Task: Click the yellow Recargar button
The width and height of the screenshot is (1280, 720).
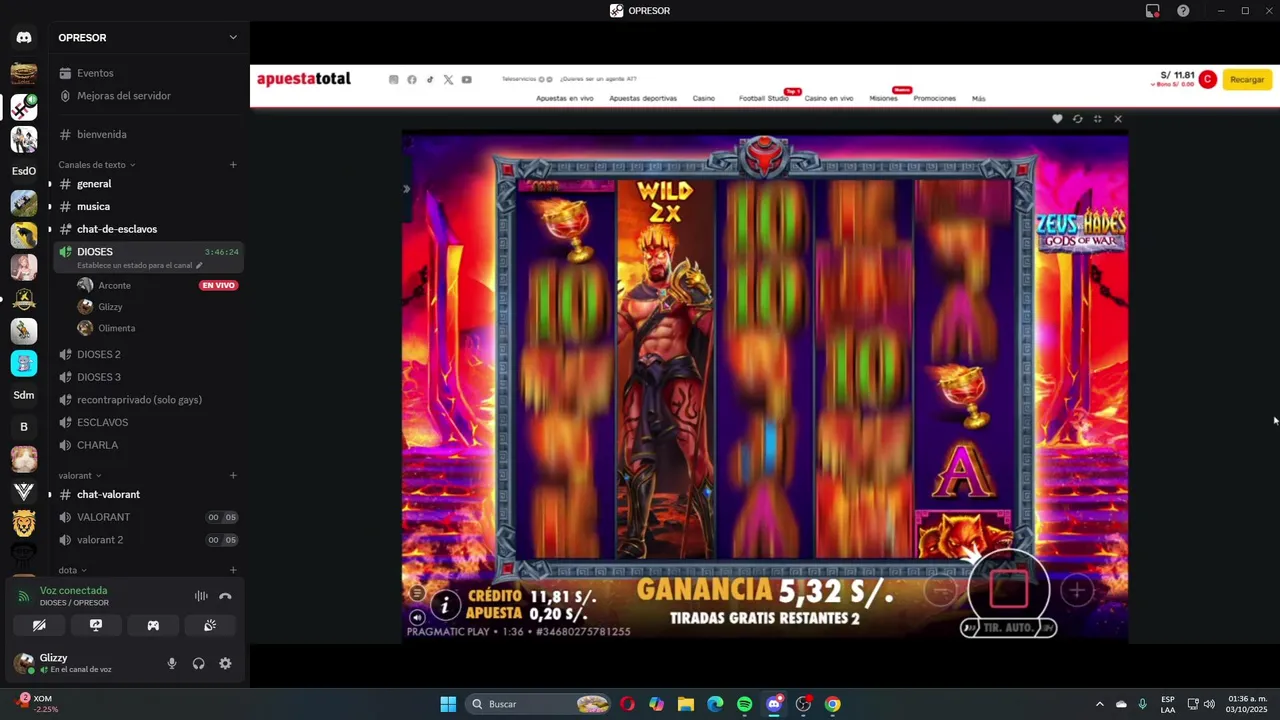Action: point(1247,79)
